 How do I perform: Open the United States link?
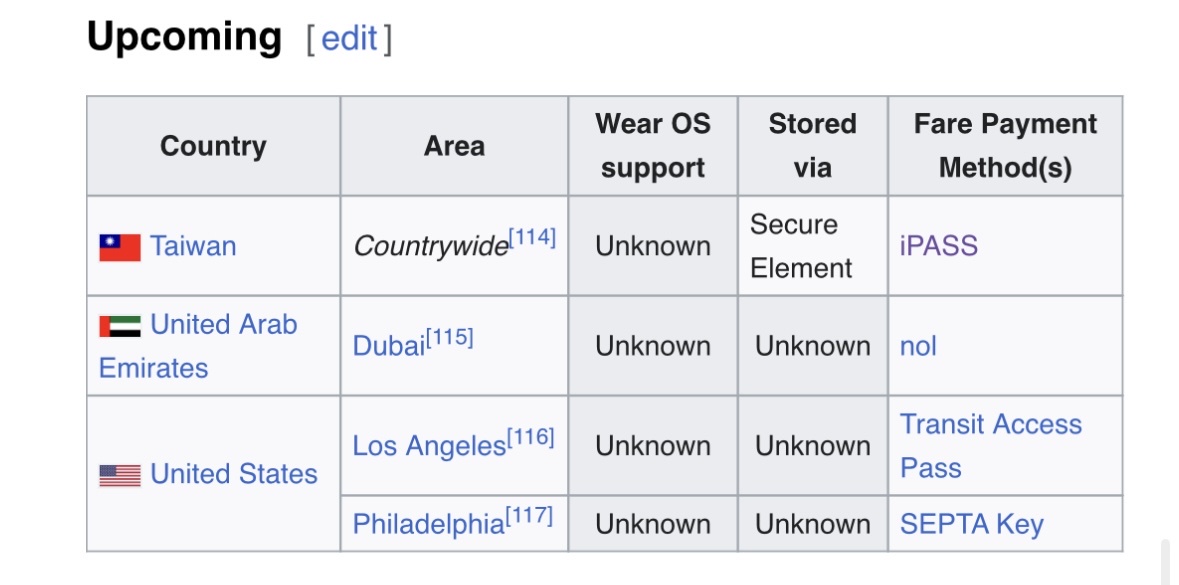234,474
